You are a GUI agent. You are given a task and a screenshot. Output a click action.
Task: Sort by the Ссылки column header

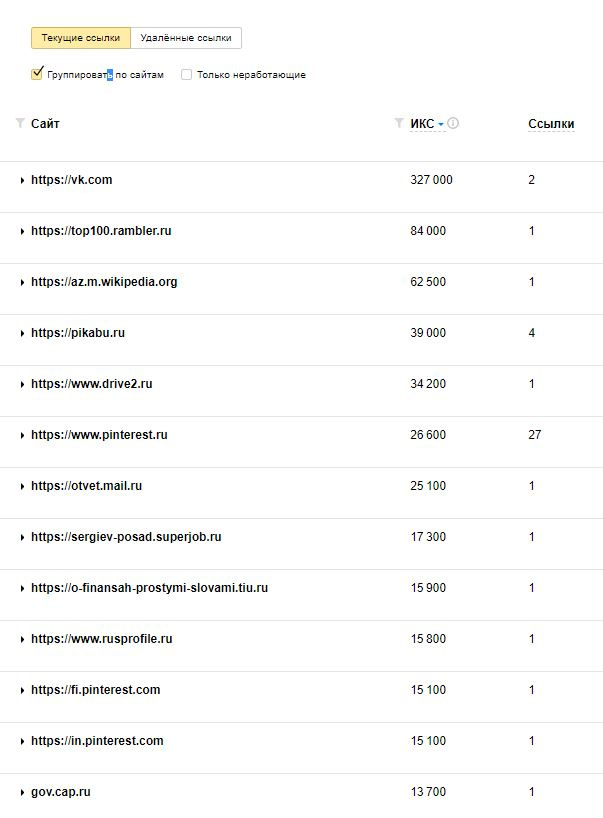point(551,124)
